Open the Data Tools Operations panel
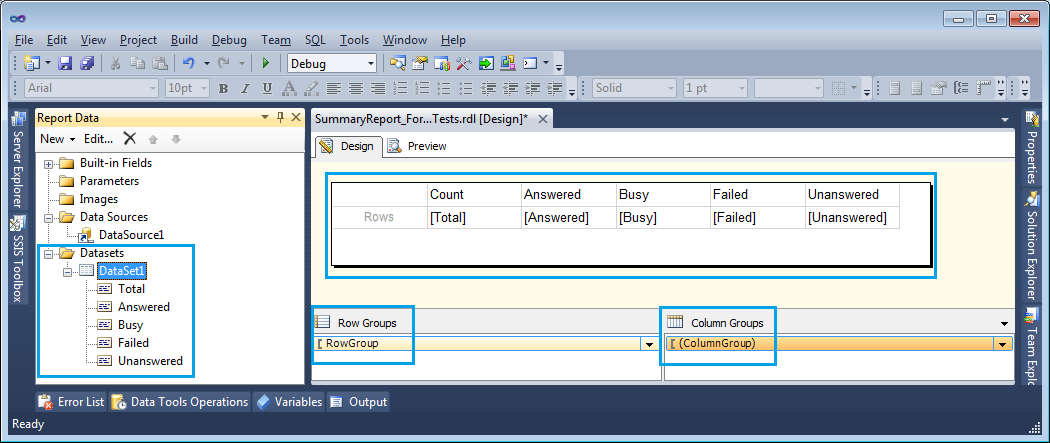 point(180,402)
